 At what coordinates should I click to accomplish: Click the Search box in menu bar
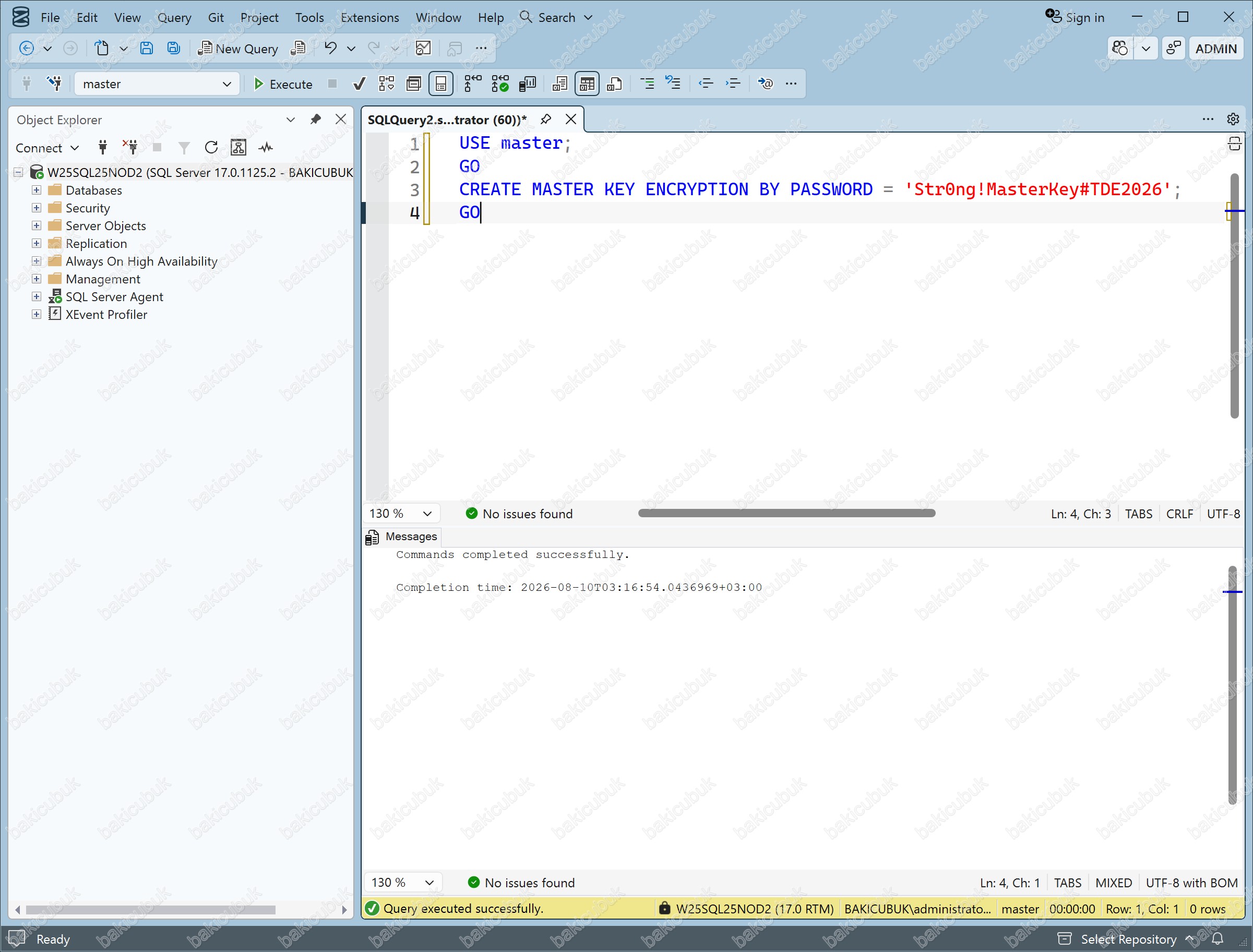[x=557, y=18]
